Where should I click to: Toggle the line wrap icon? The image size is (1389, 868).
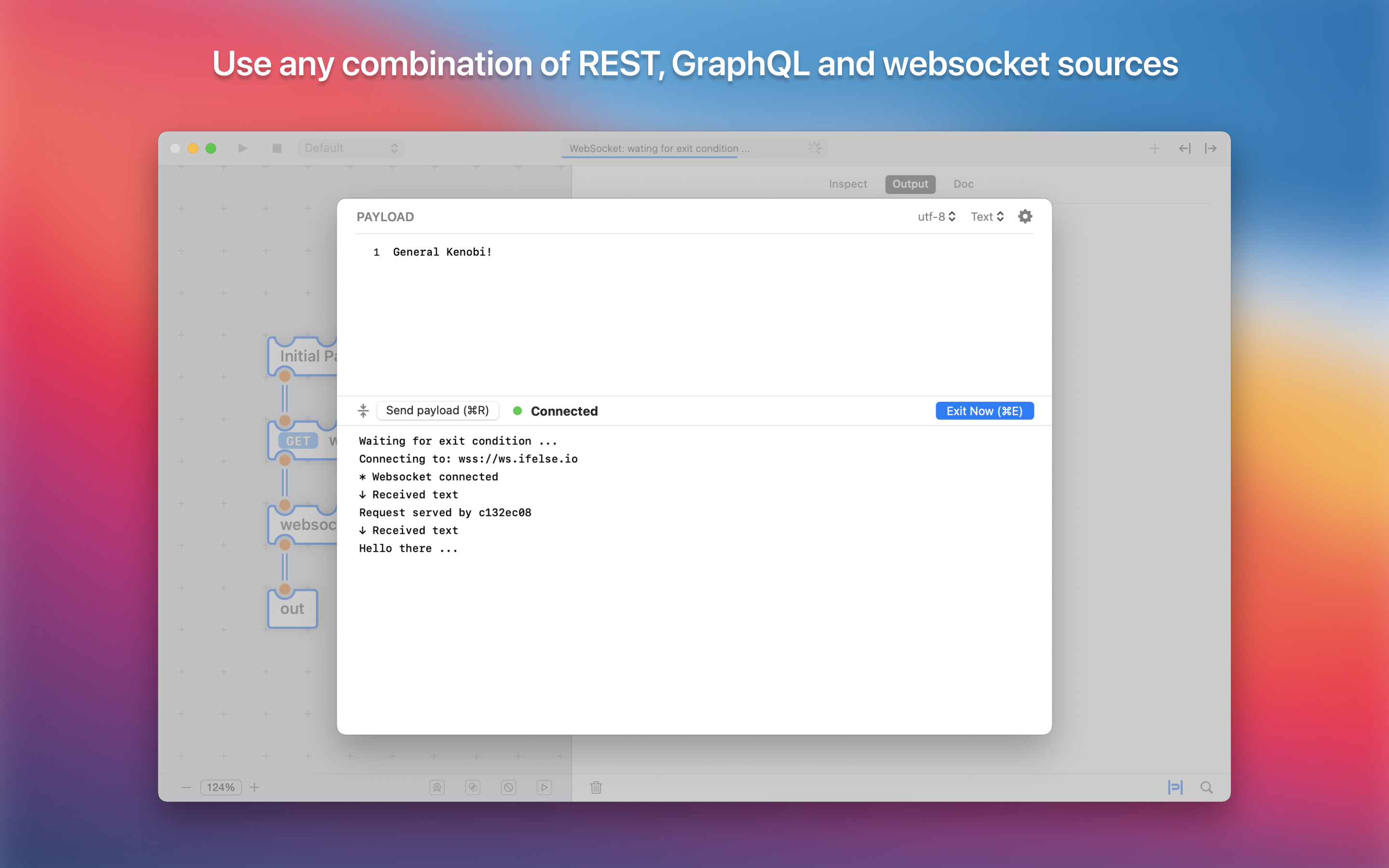[x=1175, y=787]
